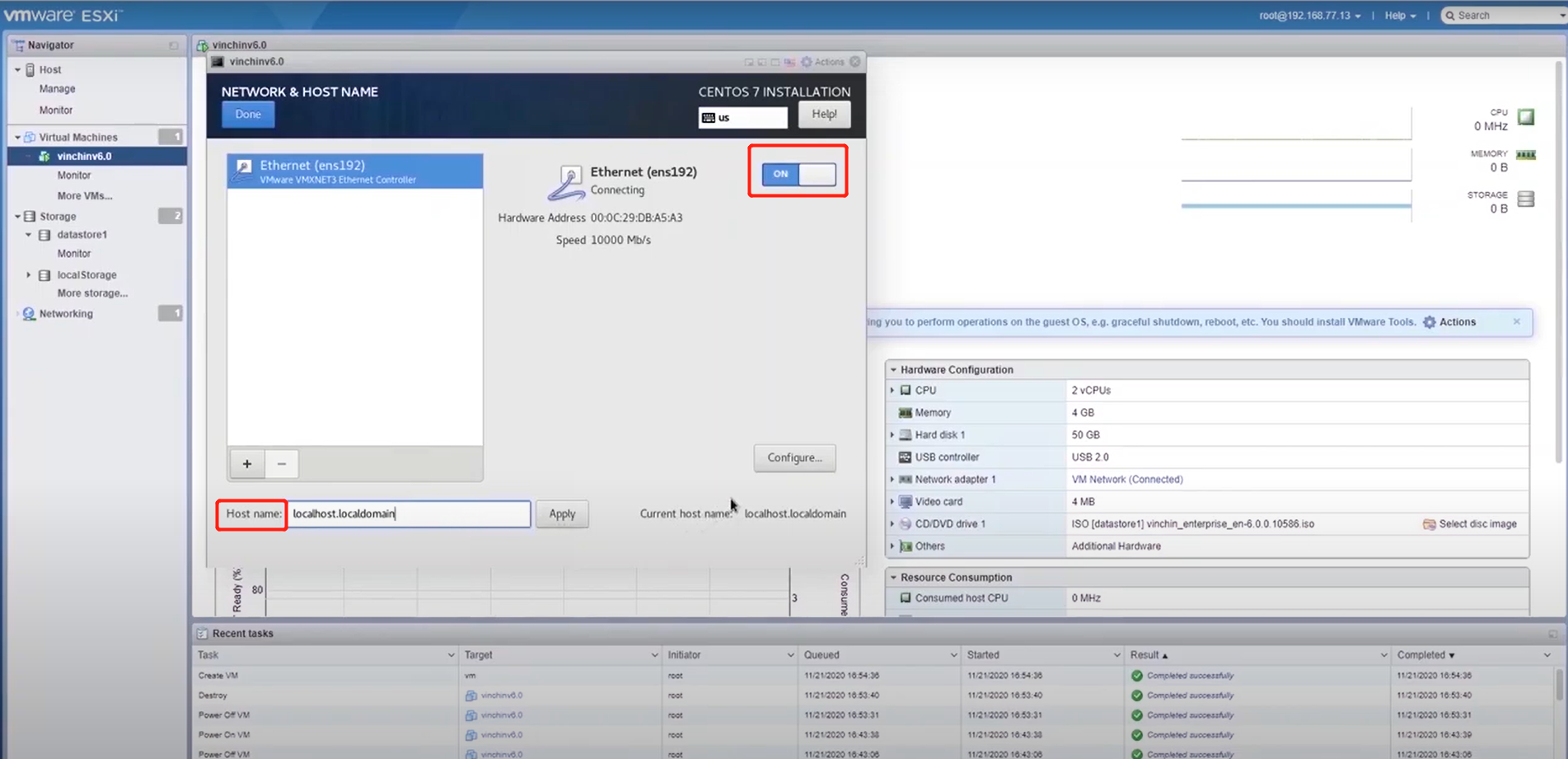Click the Consumed host CPU icon

pos(906,598)
